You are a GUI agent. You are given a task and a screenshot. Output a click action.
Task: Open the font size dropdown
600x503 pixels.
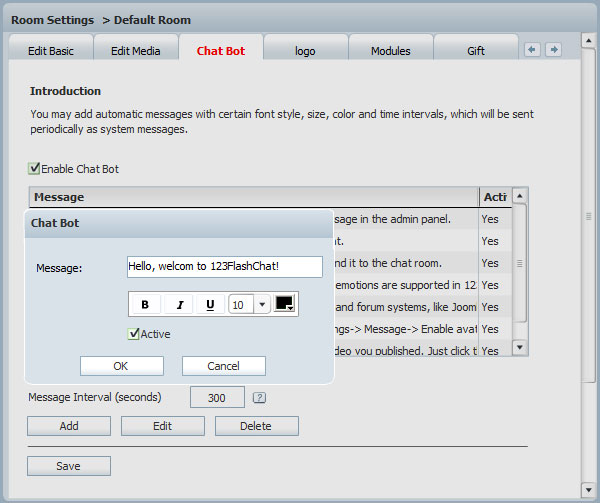coord(262,305)
